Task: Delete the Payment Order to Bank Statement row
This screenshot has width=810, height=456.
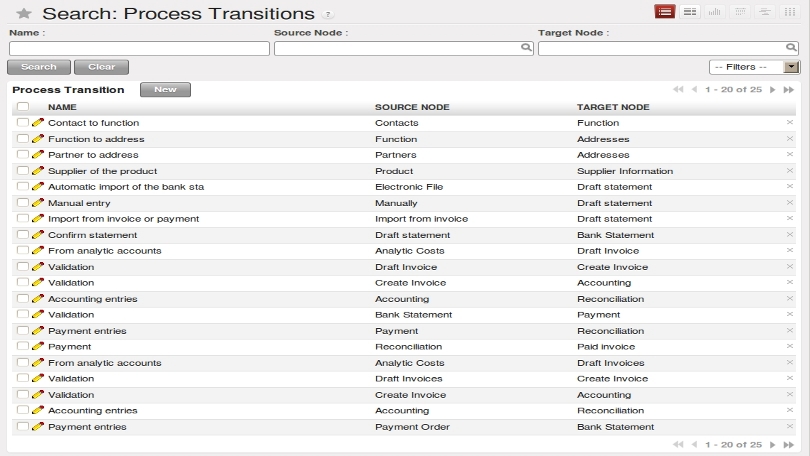Action: point(789,427)
